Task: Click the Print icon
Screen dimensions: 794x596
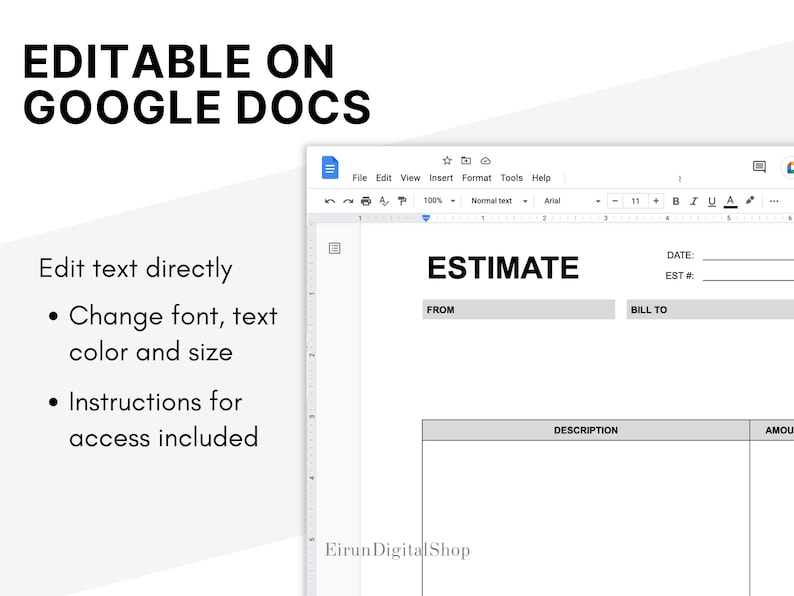Action: click(366, 201)
